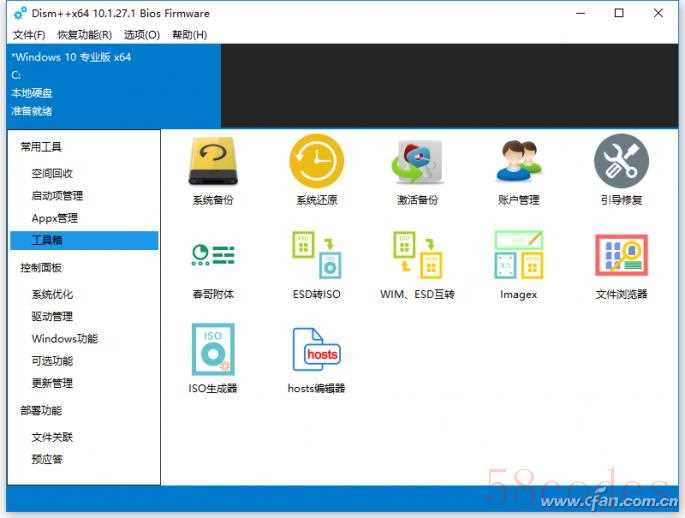Open the 选项(O) menu
This screenshot has height=518, width=685.
(142, 35)
